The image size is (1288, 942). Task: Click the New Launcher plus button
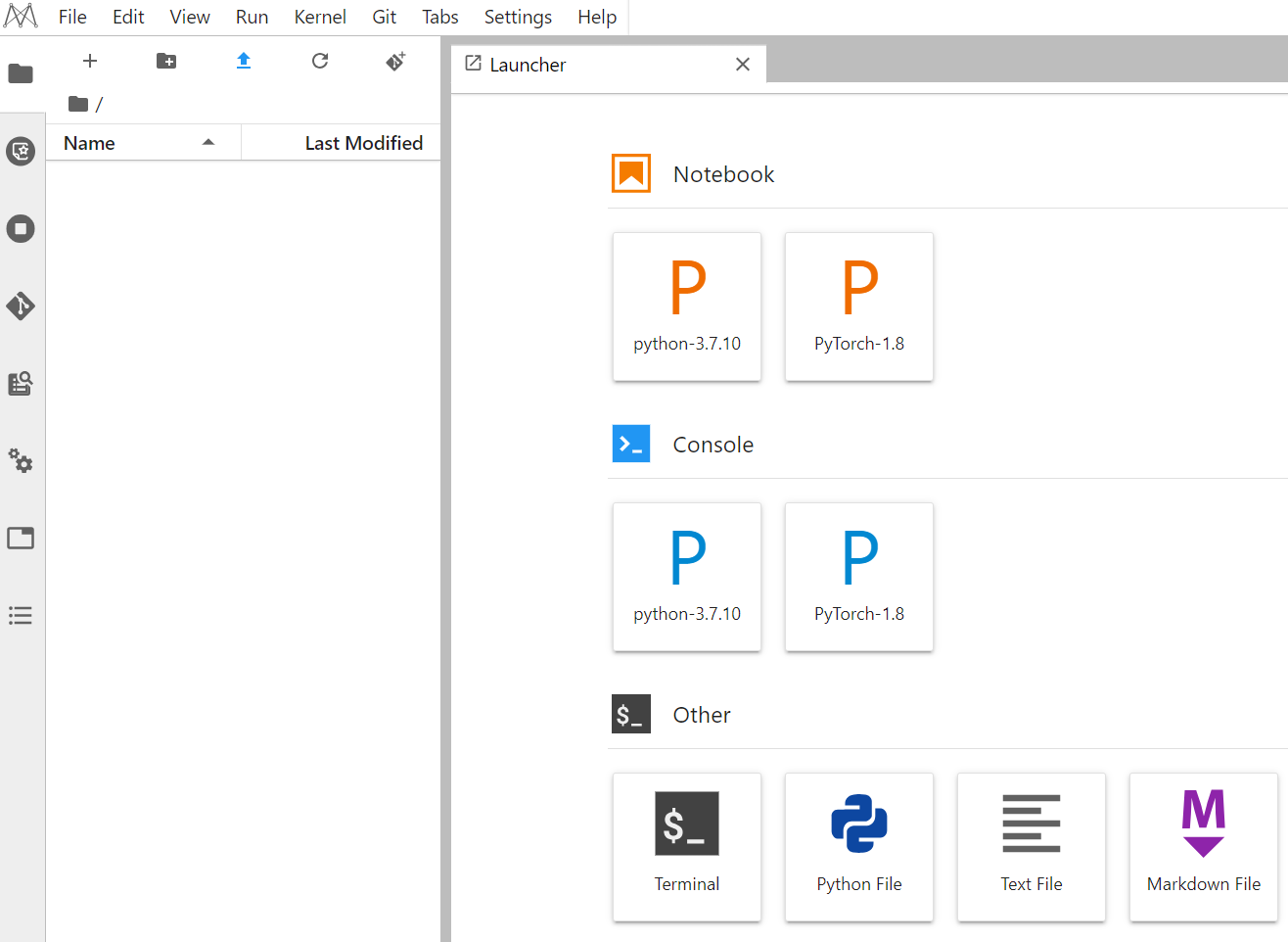pyautogui.click(x=90, y=61)
